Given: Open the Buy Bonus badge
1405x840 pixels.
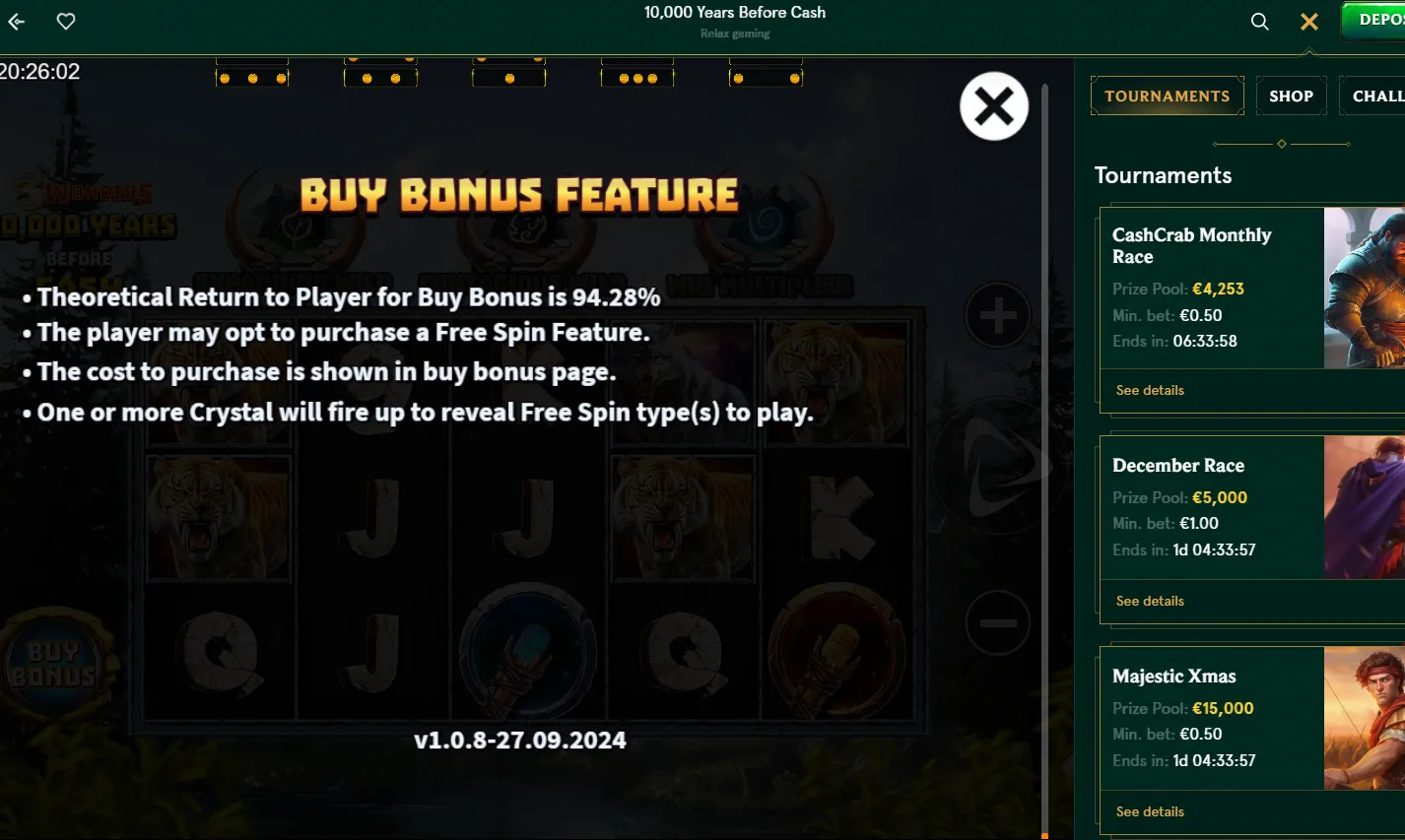Looking at the screenshot, I should point(54,663).
